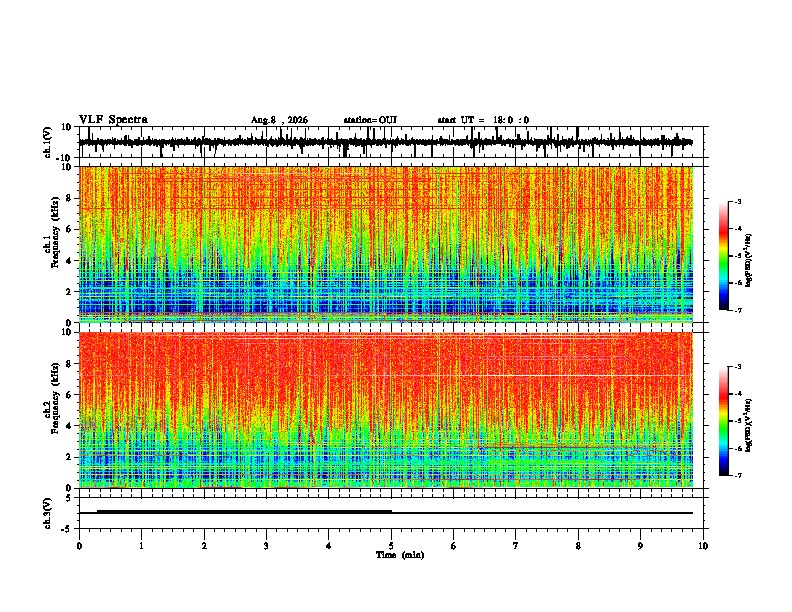Click the ch.2 'Frequency (kHz)' axis label
The image size is (792, 612).
pos(56,398)
